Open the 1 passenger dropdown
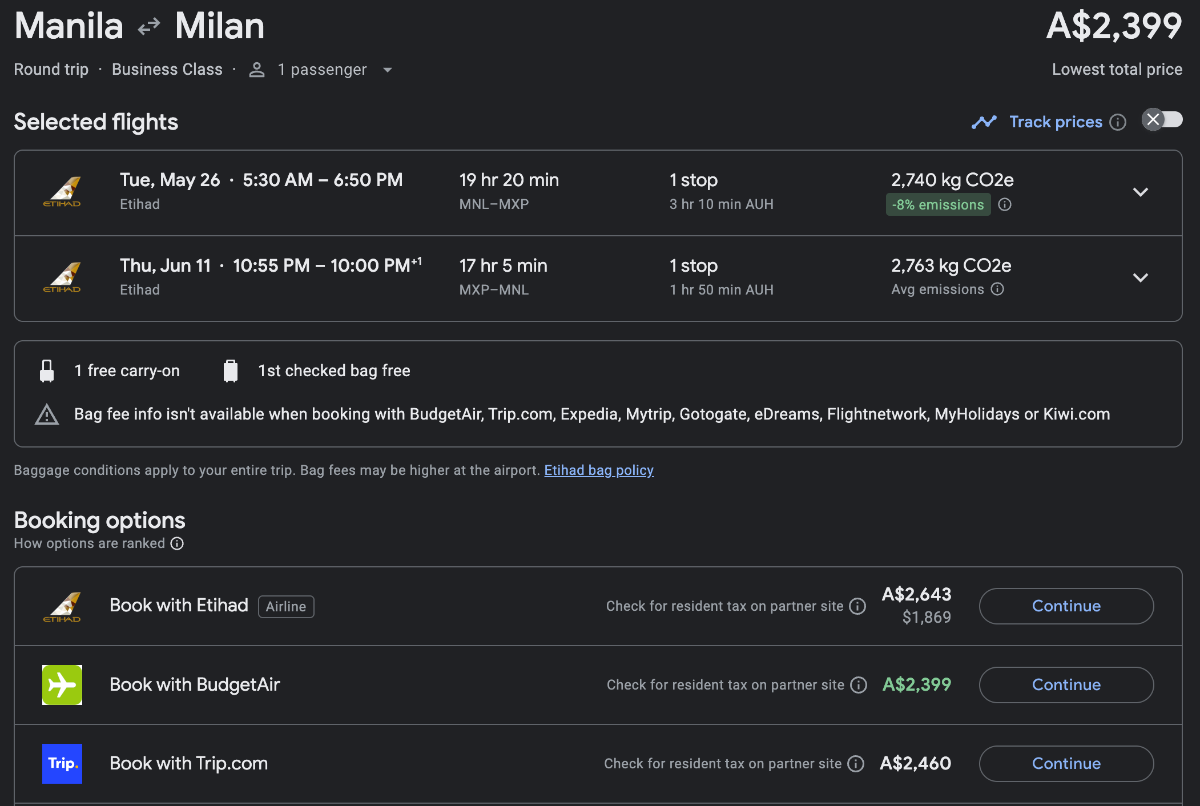Image resolution: width=1200 pixels, height=806 pixels. tap(387, 69)
